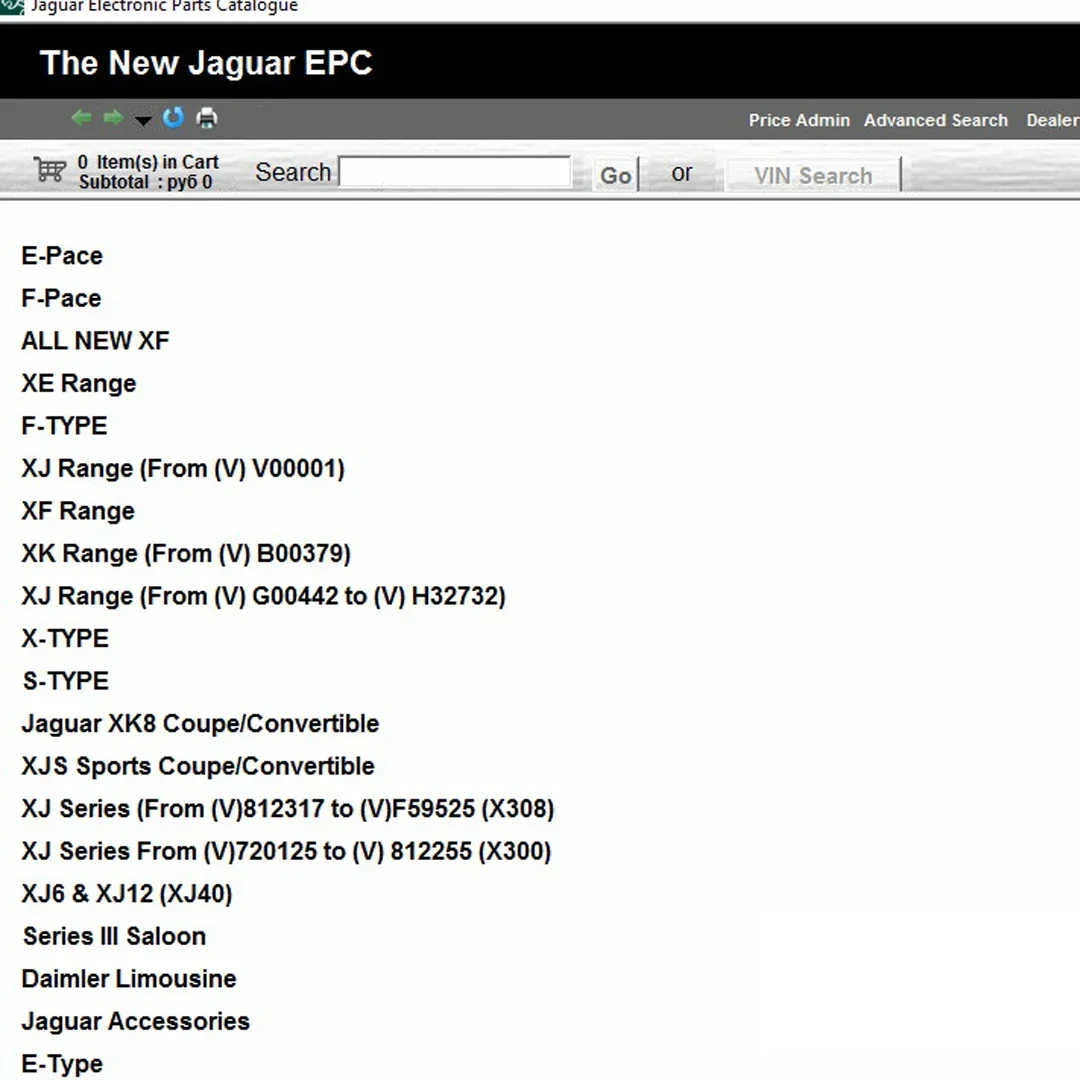This screenshot has width=1080, height=1080.
Task: Open XJ Series X300 catalogue
Action: tap(286, 851)
